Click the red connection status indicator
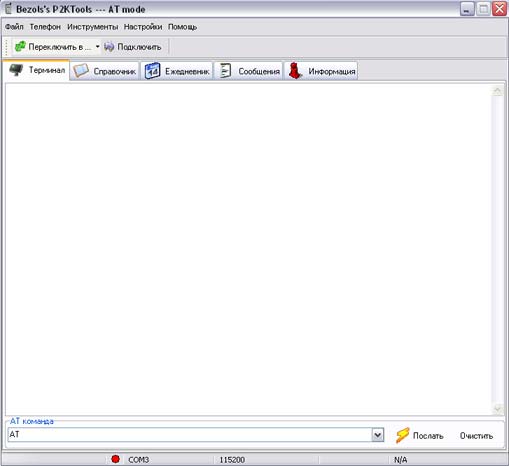Screen dimensions: 509x466 click(x=115, y=459)
